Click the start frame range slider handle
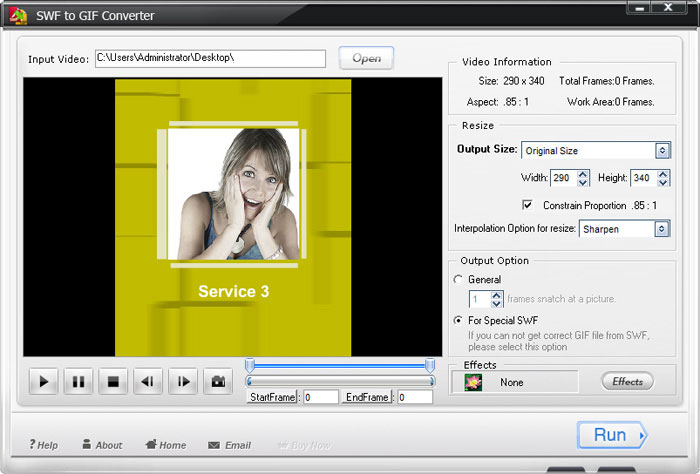The width and height of the screenshot is (700, 474). [x=250, y=365]
